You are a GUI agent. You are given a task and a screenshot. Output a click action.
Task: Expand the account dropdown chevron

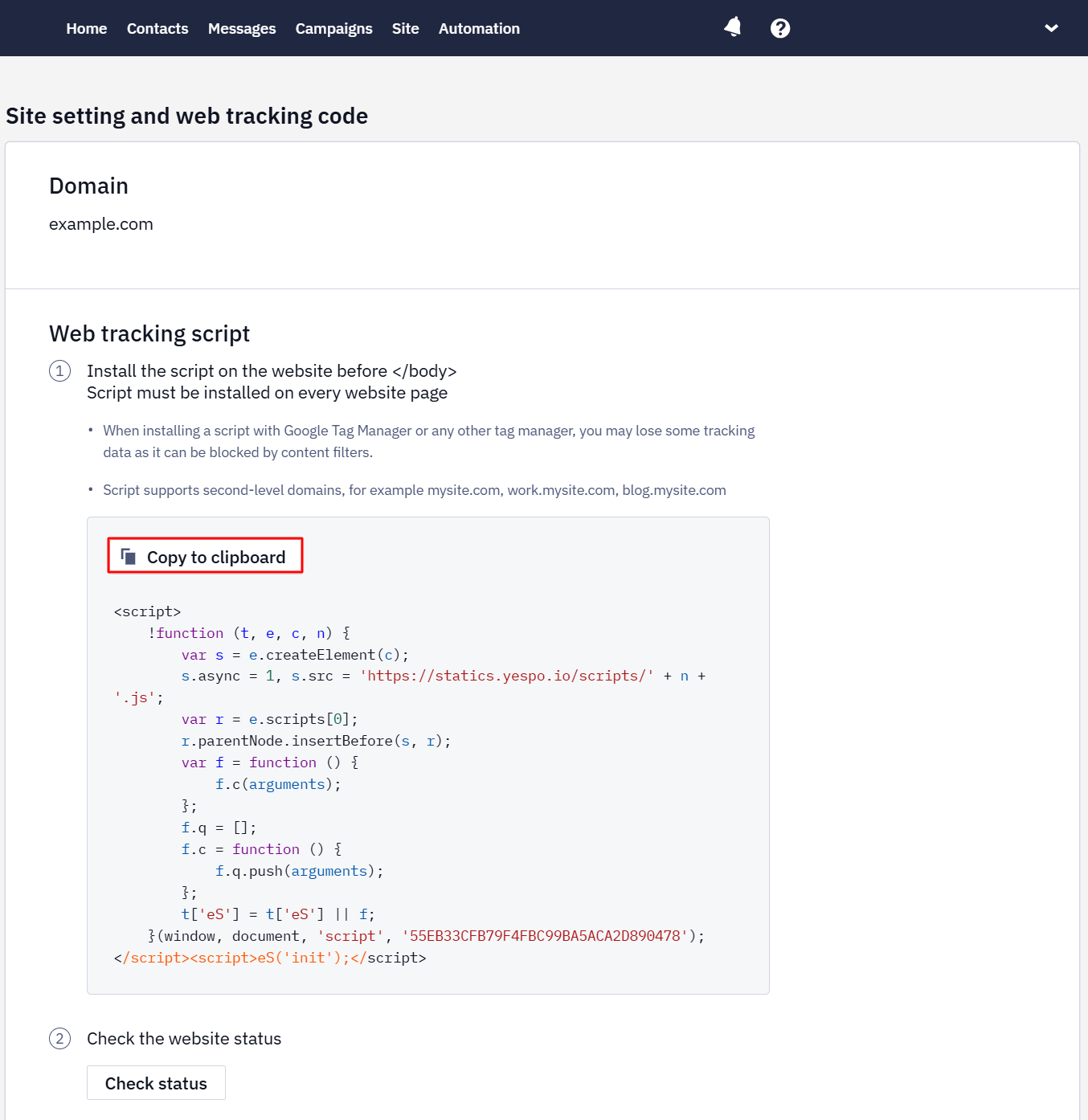coord(1051,28)
